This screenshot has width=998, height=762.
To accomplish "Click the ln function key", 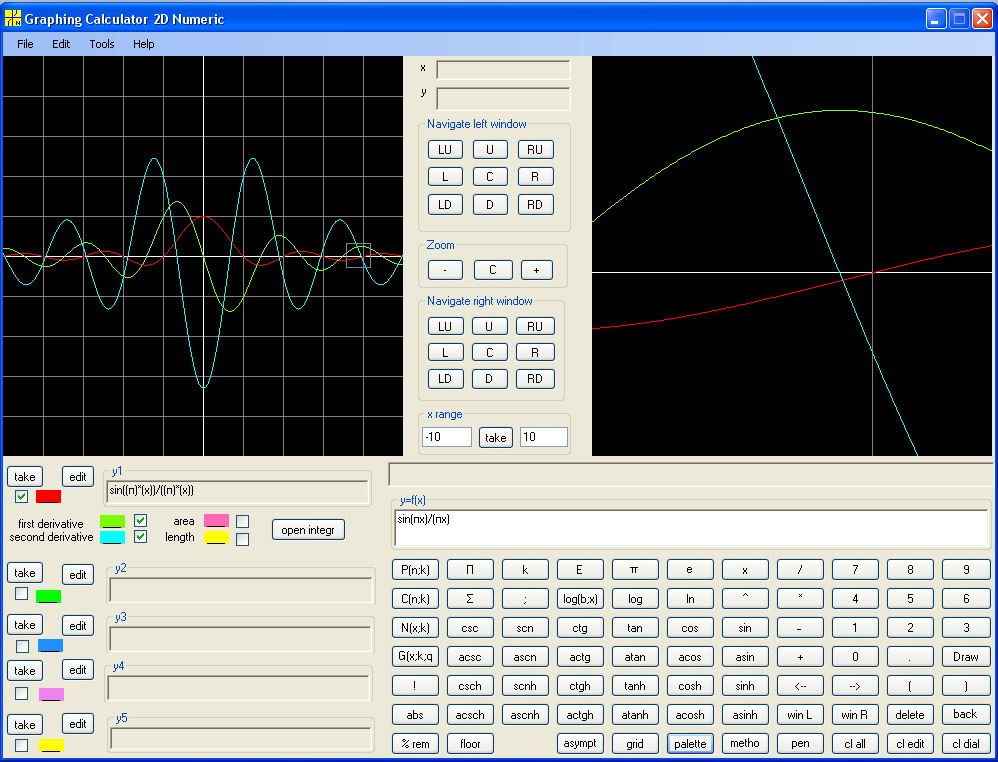I will pyautogui.click(x=690, y=599).
